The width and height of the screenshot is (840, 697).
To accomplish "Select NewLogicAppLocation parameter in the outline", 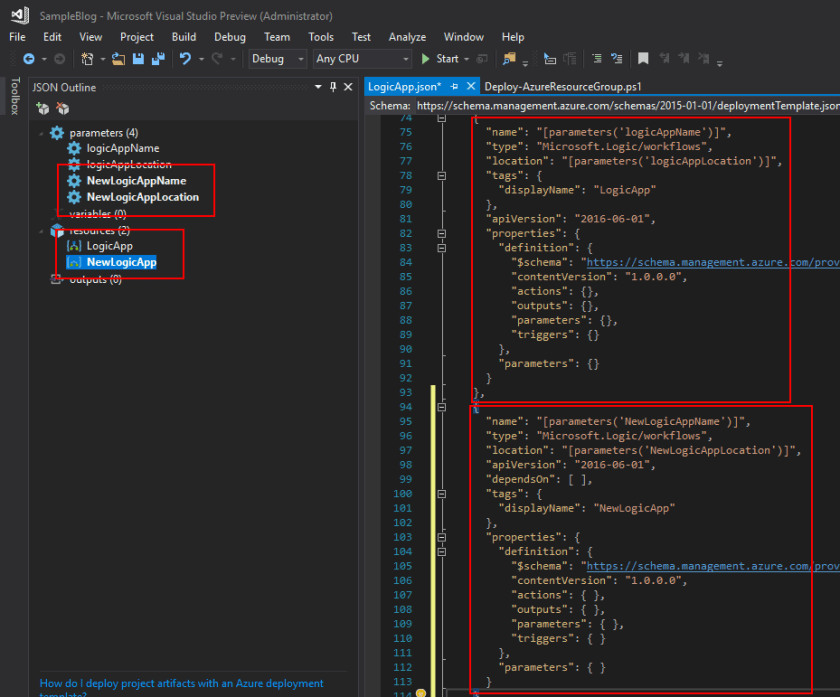I will click(142, 197).
